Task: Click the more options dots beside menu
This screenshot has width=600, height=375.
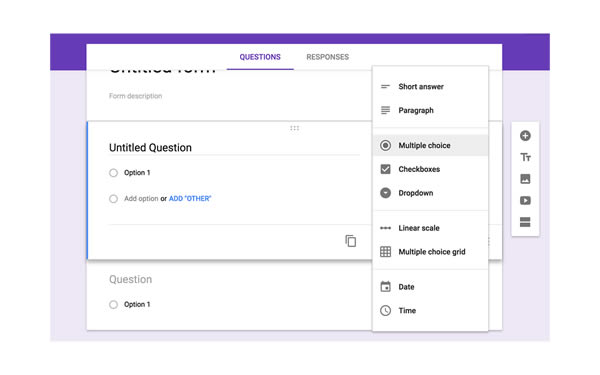Action: click(489, 241)
